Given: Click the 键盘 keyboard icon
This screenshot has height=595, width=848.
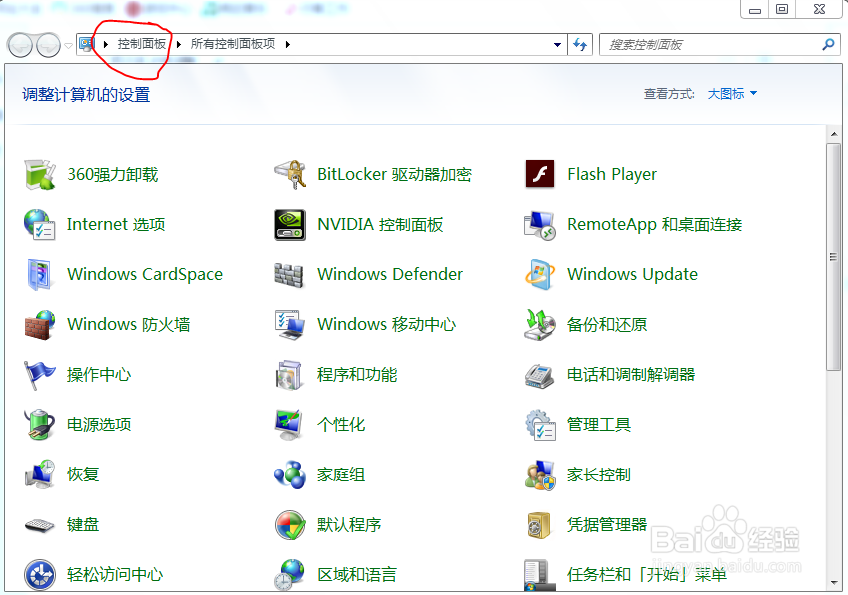Looking at the screenshot, I should pos(39,525).
